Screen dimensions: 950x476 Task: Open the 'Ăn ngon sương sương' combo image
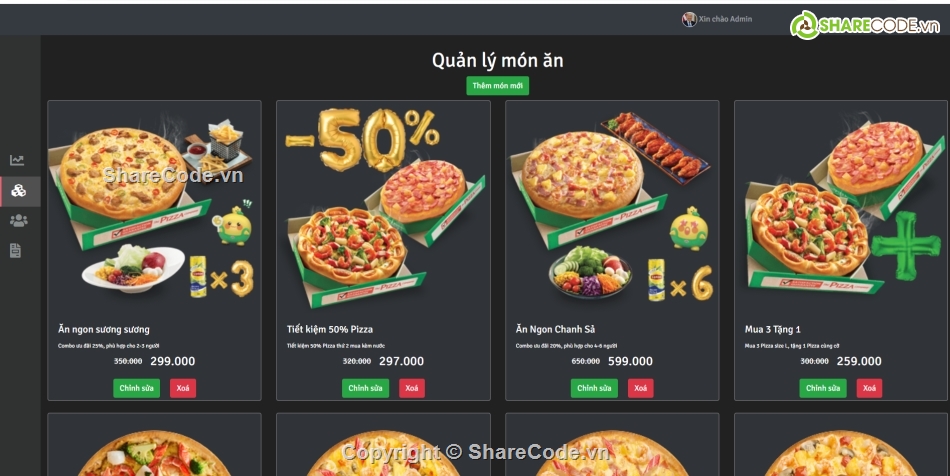pos(154,208)
